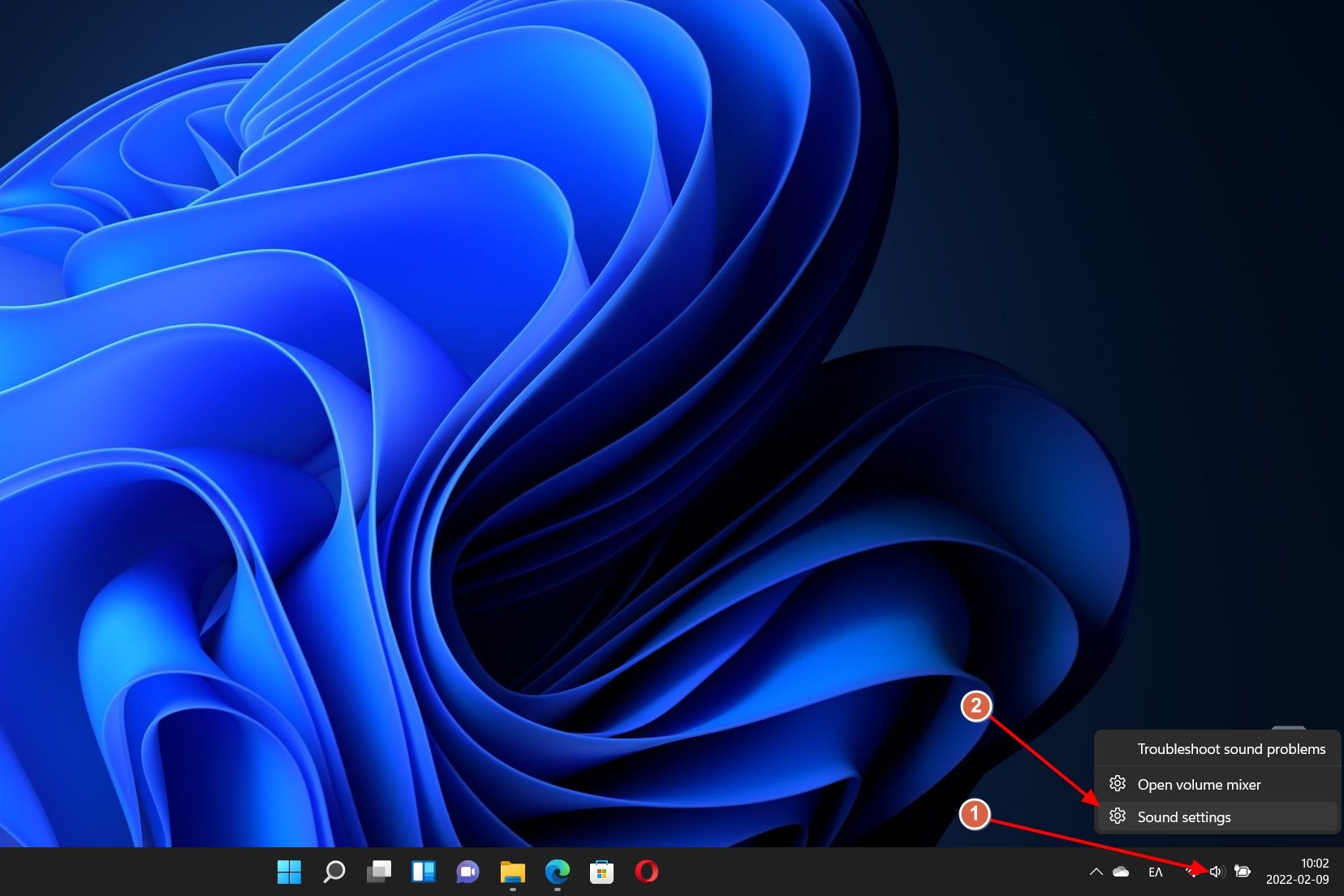Open the input language switcher
The height and width of the screenshot is (896, 1344).
1156,872
